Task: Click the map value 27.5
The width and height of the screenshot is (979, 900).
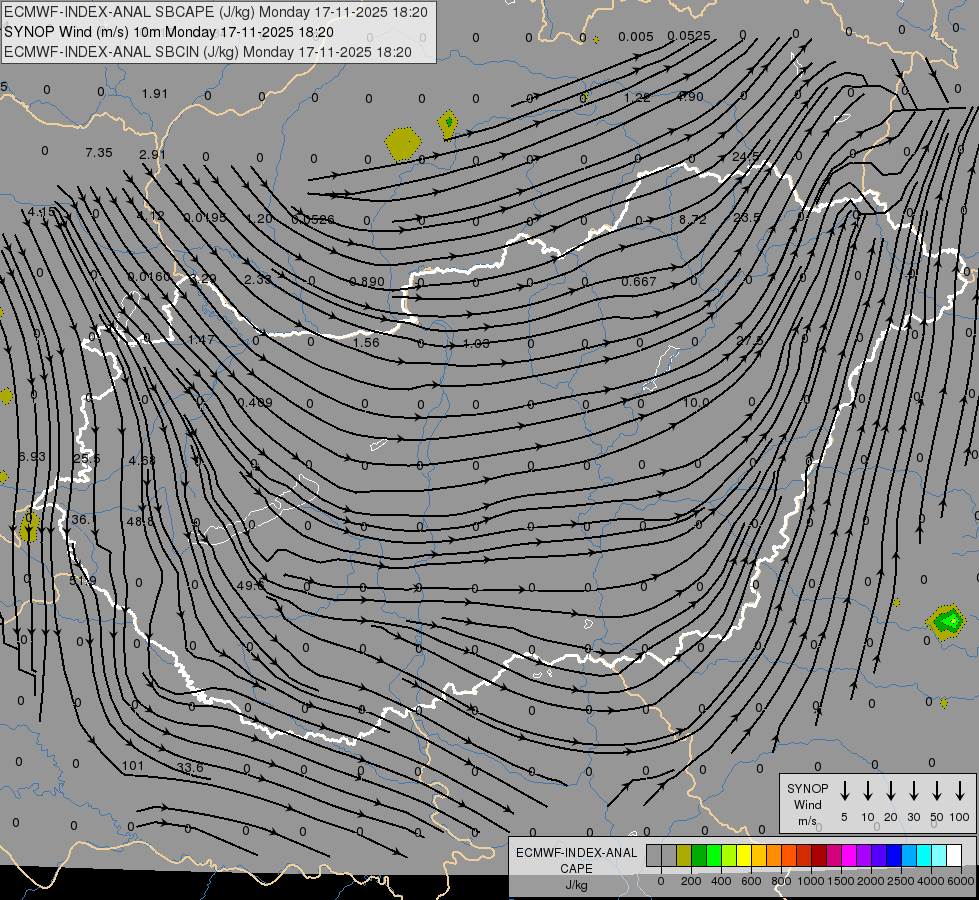Action: 749,340
